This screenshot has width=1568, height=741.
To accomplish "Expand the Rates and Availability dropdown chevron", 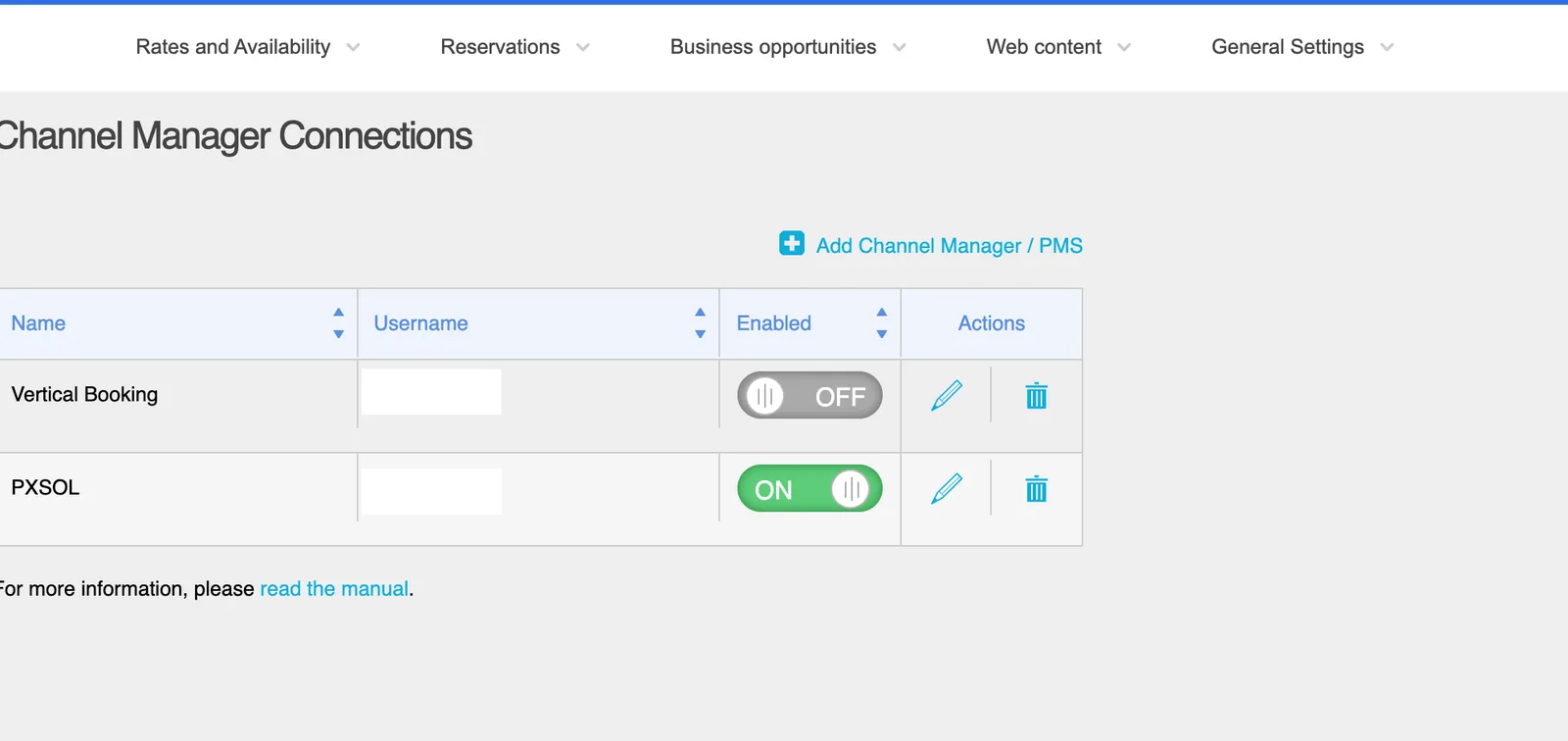I will (353, 47).
